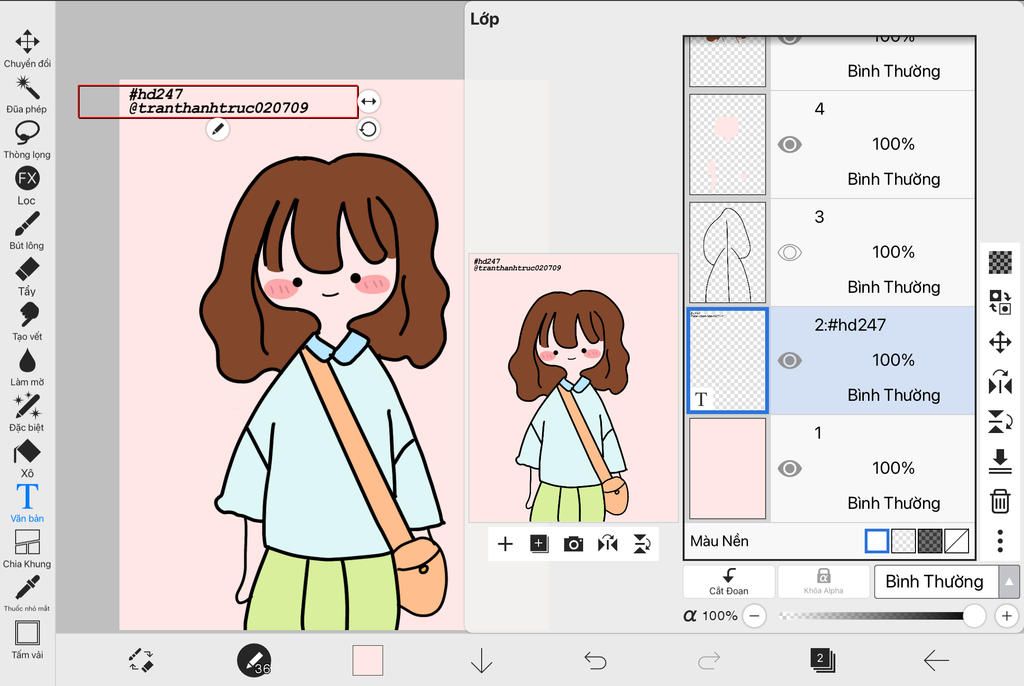Image resolution: width=1024 pixels, height=686 pixels.
Task: Tap the Khóa Alpha lock button
Action: (x=824, y=581)
